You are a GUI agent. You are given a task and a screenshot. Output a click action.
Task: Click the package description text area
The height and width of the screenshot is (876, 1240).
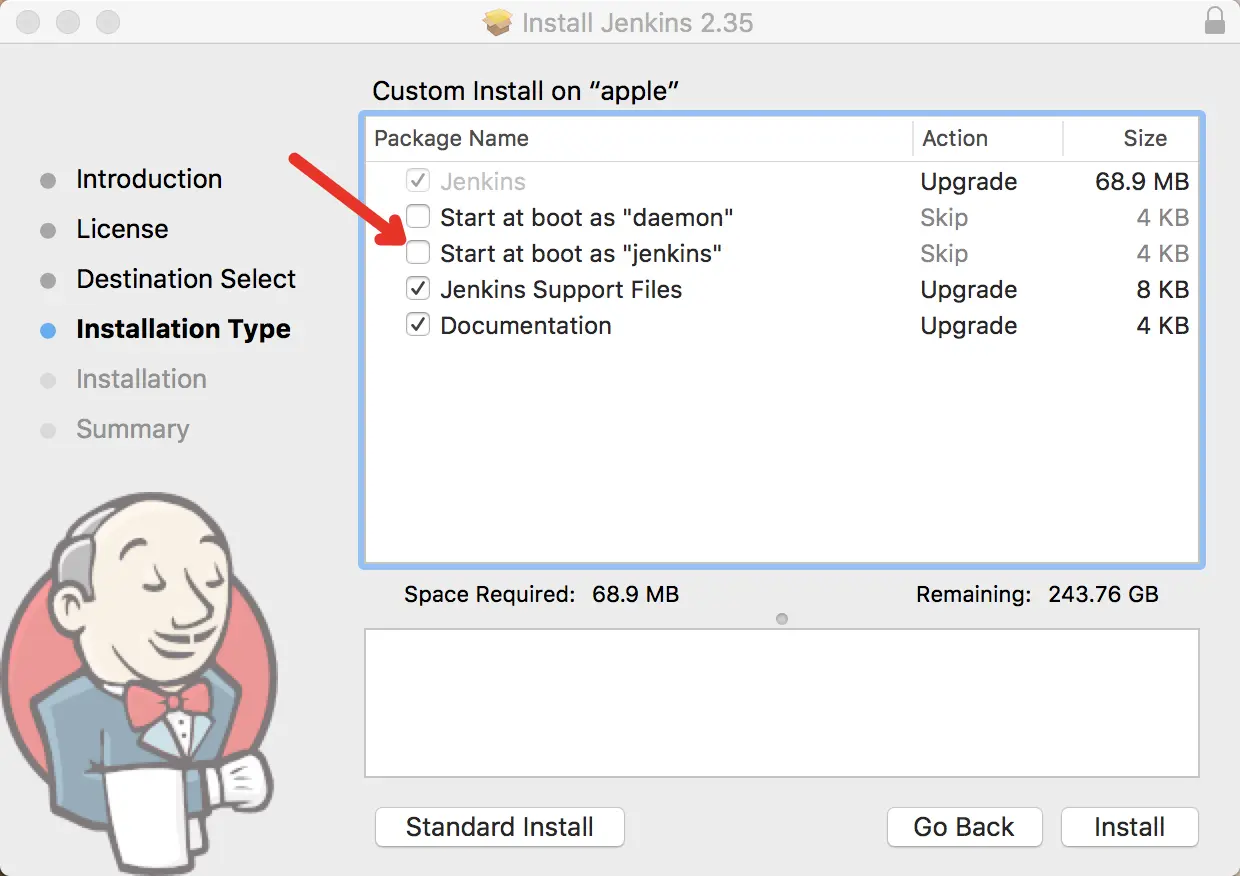coord(782,702)
